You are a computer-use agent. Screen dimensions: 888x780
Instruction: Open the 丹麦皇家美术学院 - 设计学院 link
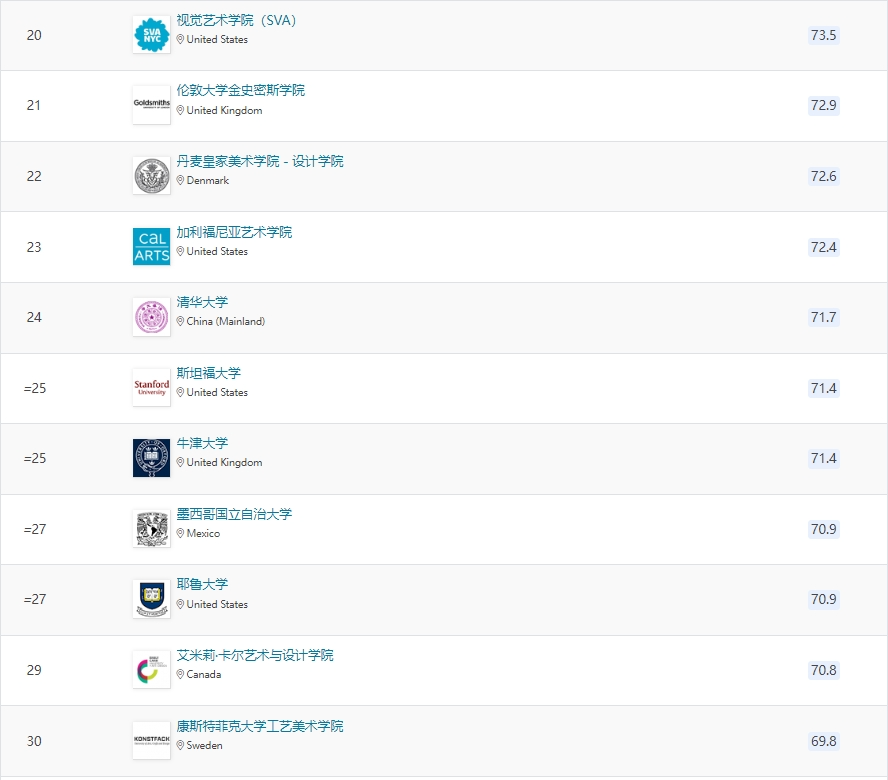tap(260, 161)
